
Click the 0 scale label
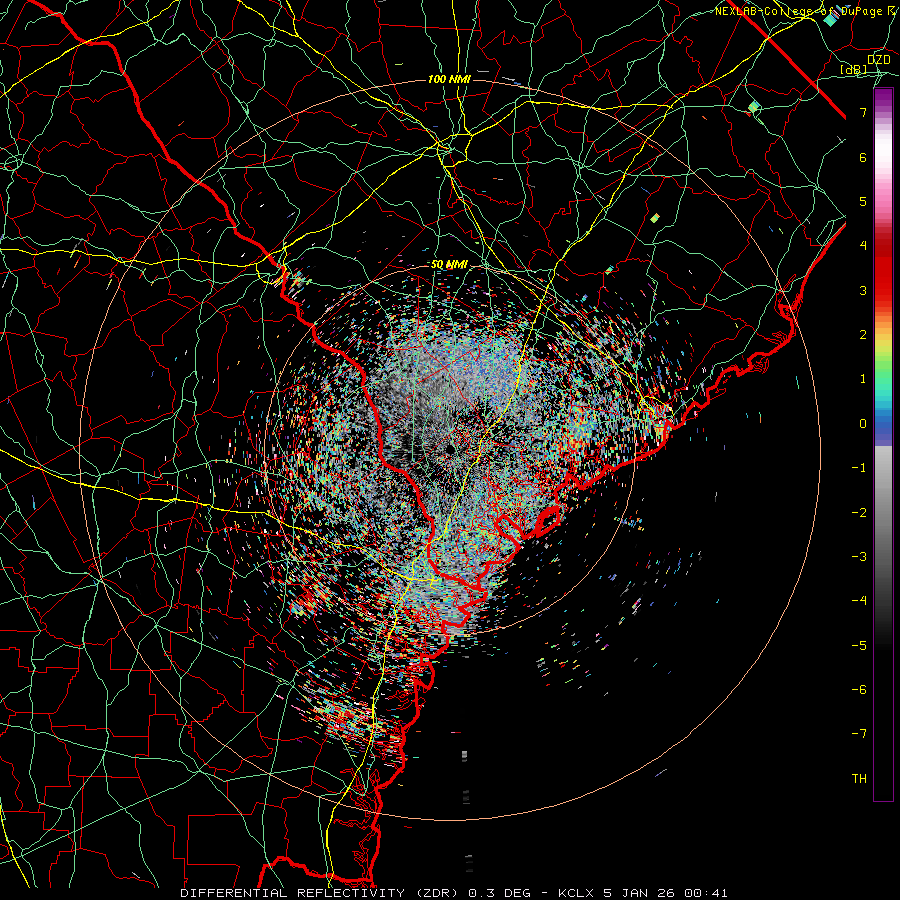(x=863, y=424)
